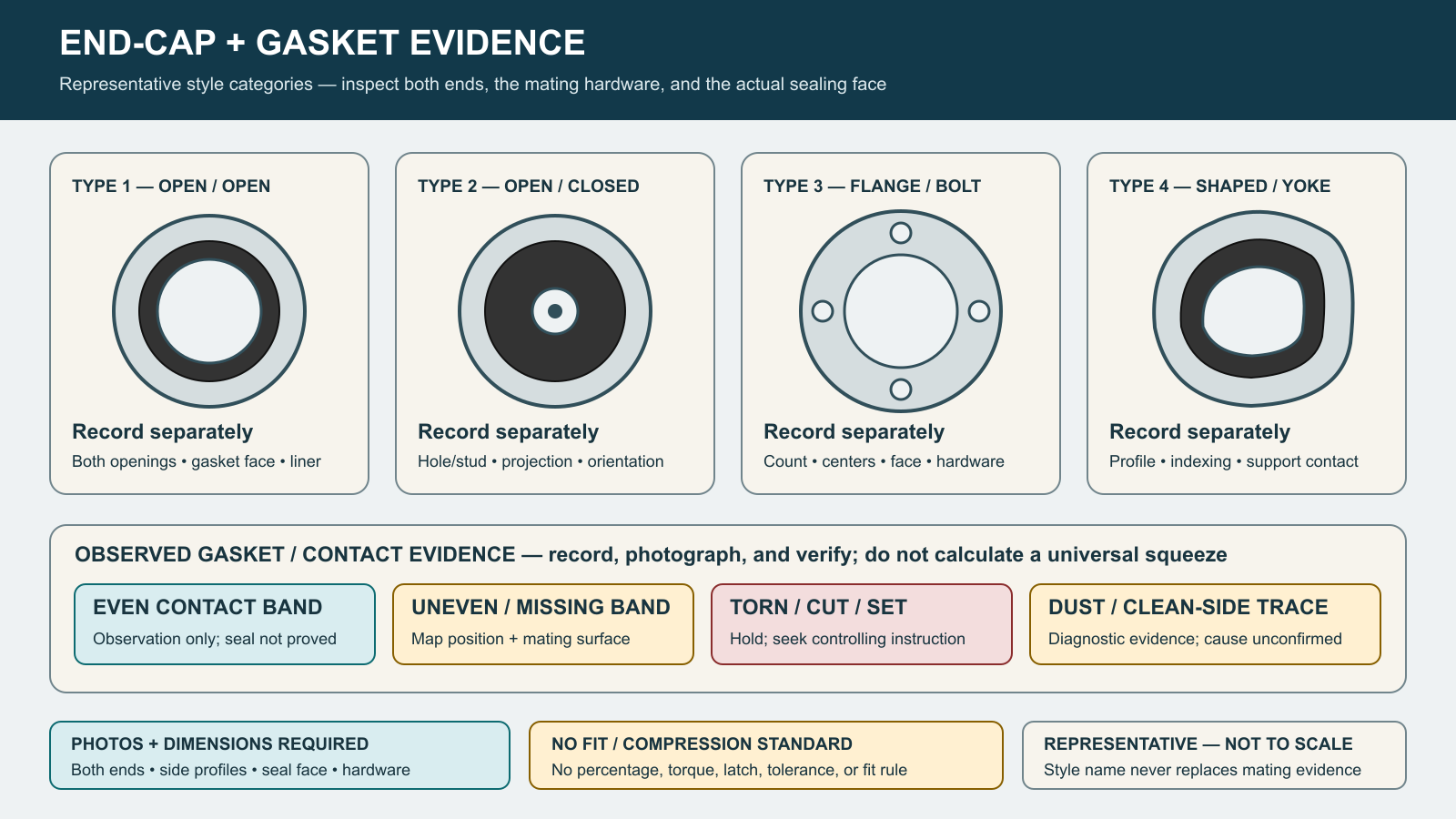Select the DUST / CLEAN-SIDE TRACE card
Viewport: 1456px width, 819px height.
click(1206, 624)
